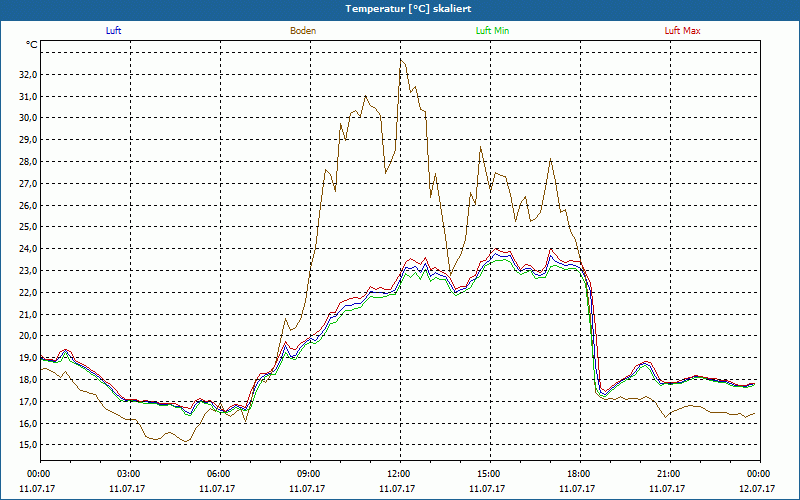Click the 26,0 y-axis value
800x500 pixels.
tap(28, 206)
